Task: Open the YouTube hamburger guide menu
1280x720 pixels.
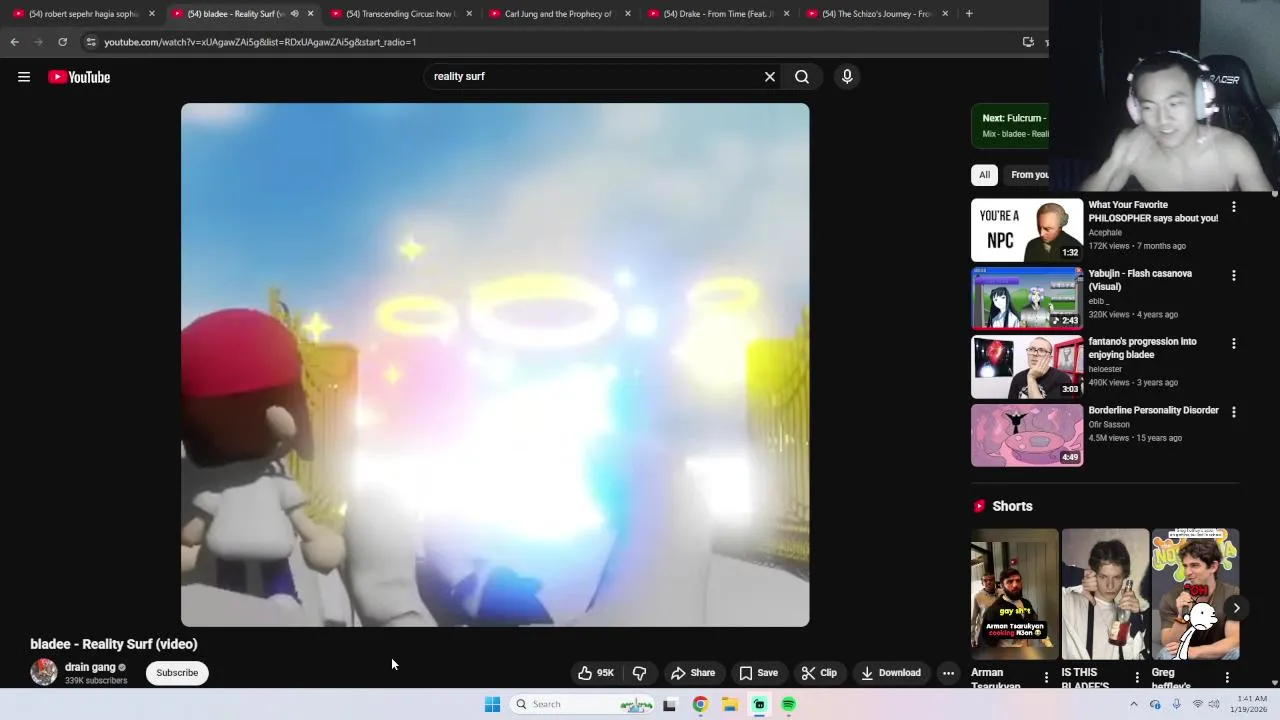Action: (24, 77)
